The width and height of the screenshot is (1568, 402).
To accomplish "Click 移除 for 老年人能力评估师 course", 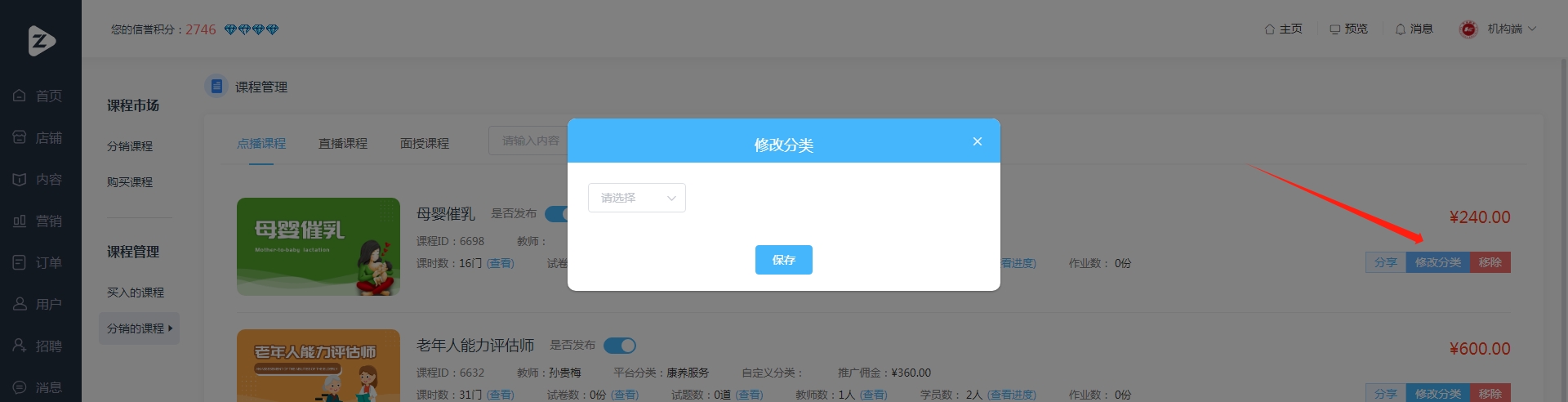I will (x=1490, y=393).
